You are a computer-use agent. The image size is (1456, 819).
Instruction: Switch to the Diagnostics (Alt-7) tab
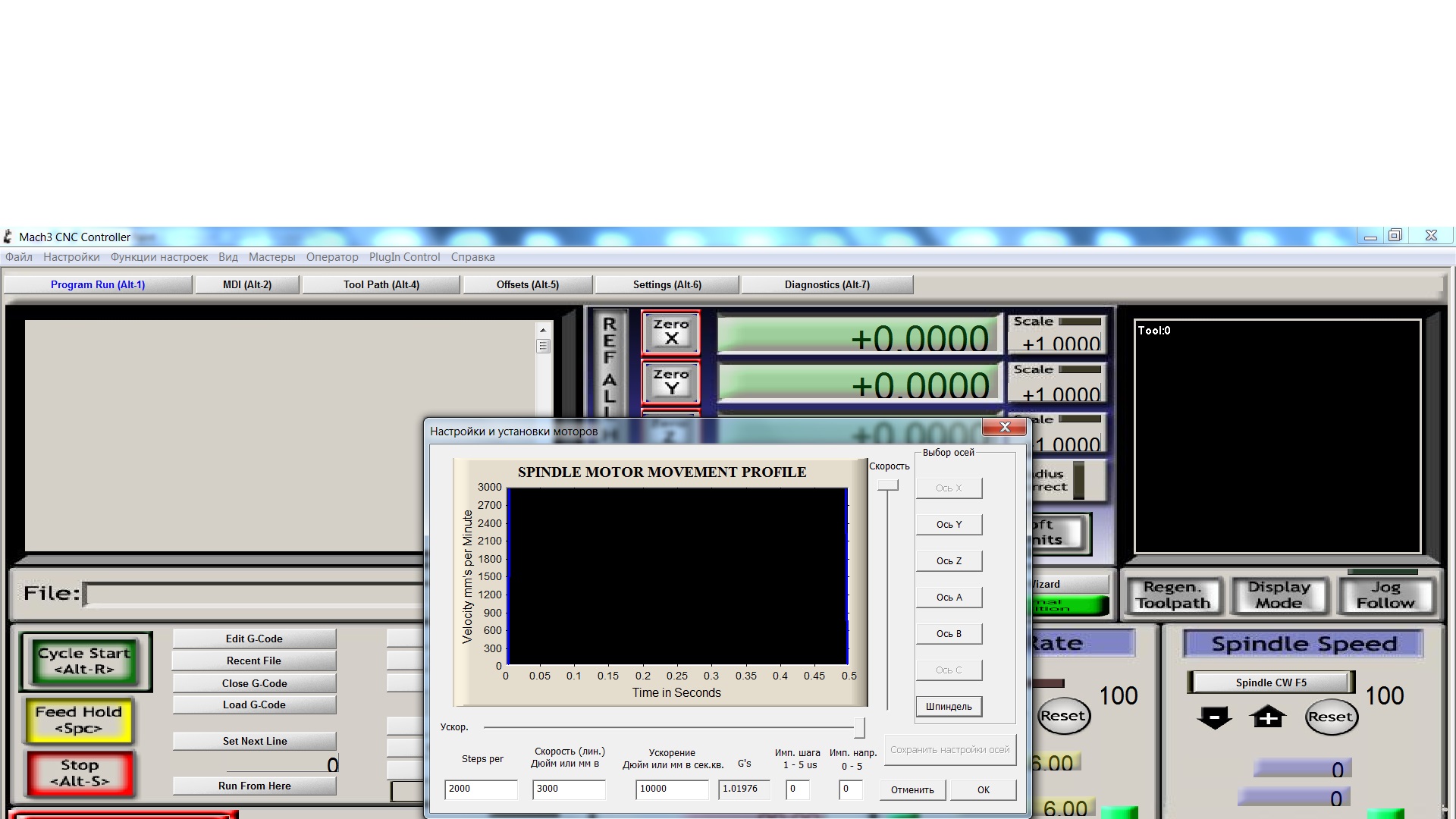coord(827,285)
